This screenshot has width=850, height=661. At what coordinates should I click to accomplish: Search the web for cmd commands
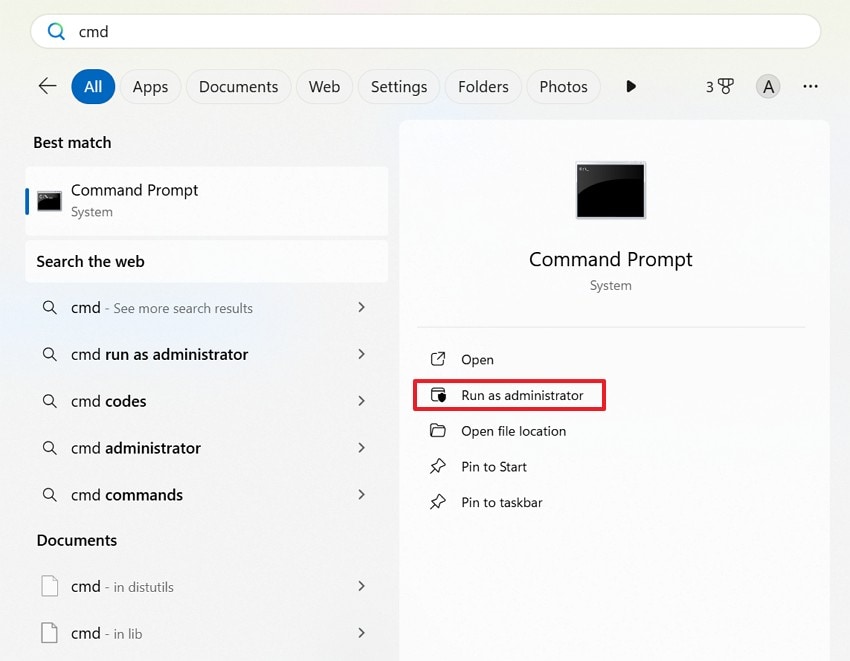tap(125, 494)
